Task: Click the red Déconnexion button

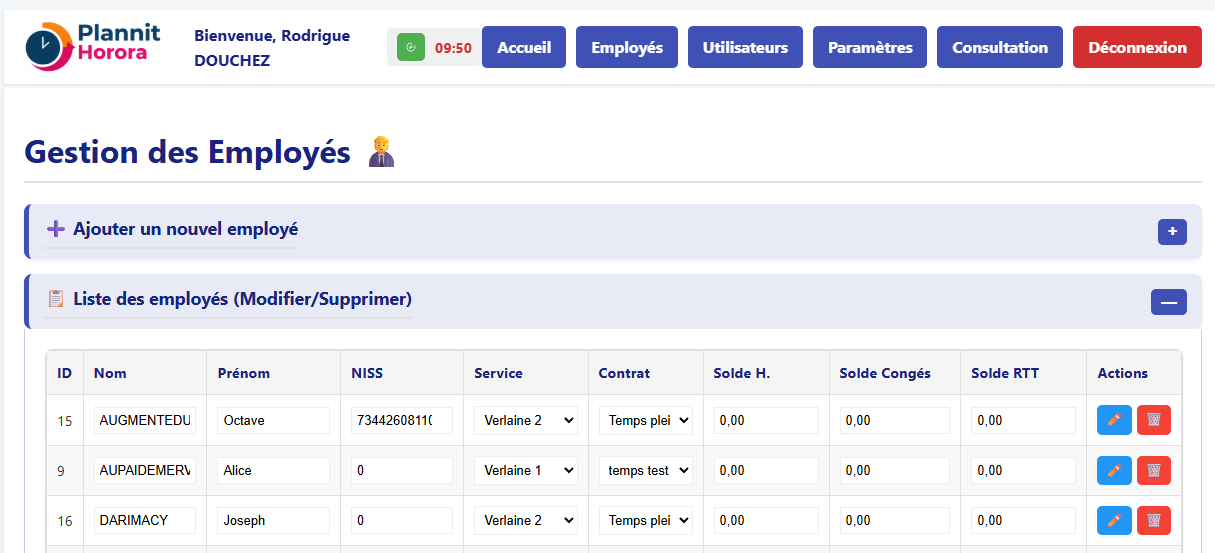Action: pyautogui.click(x=1137, y=47)
